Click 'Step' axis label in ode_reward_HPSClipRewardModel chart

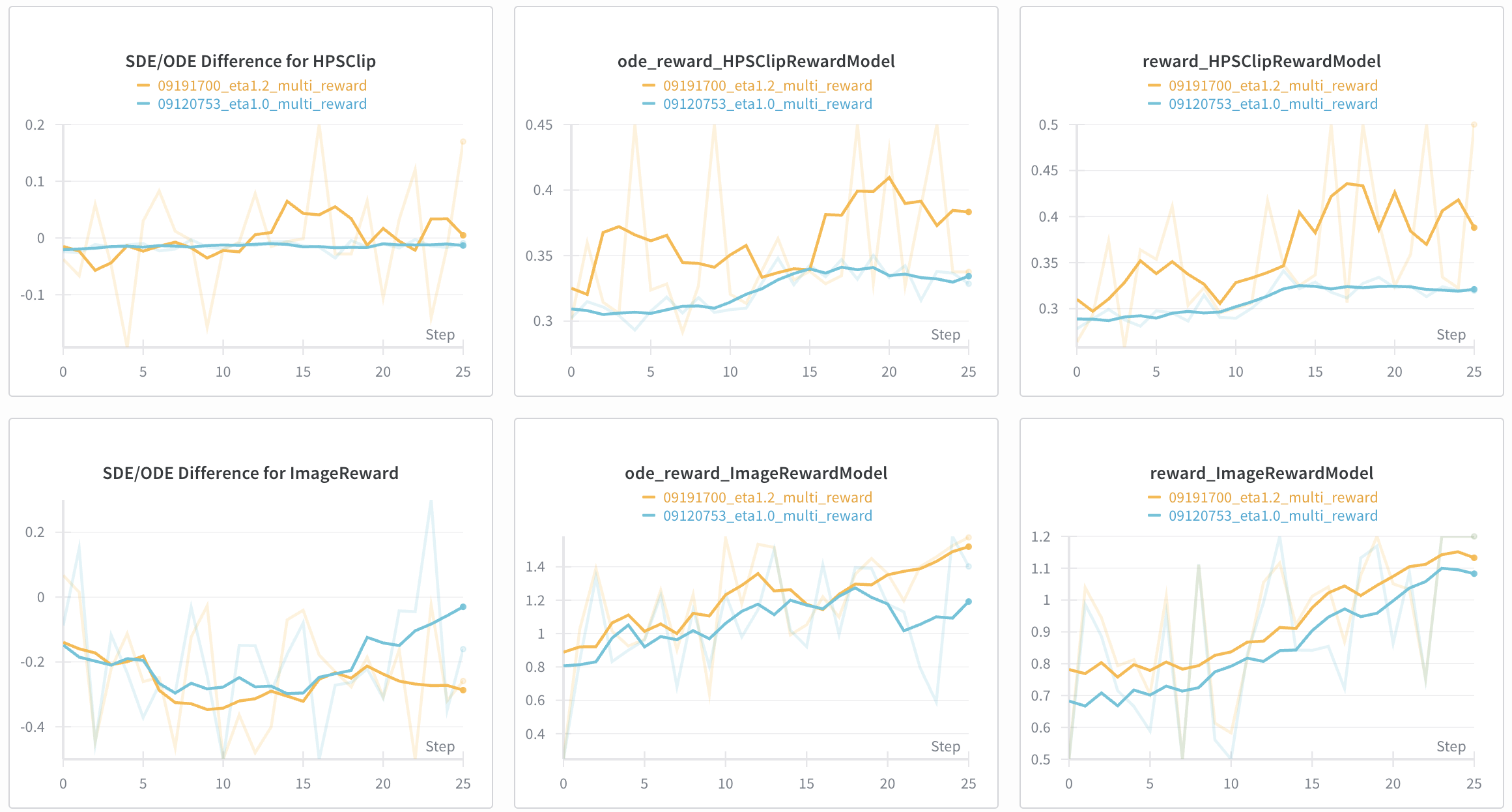[x=945, y=335]
